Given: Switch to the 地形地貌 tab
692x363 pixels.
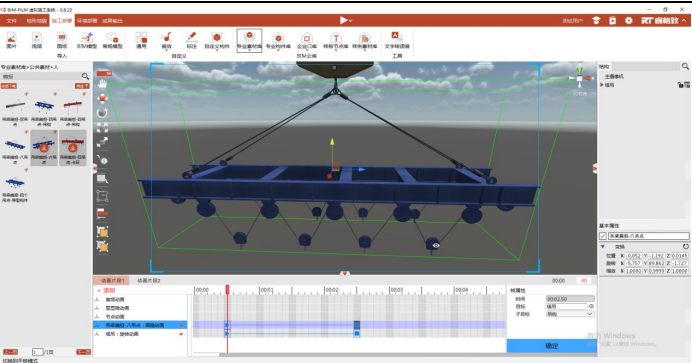Looking at the screenshot, I should coord(36,21).
